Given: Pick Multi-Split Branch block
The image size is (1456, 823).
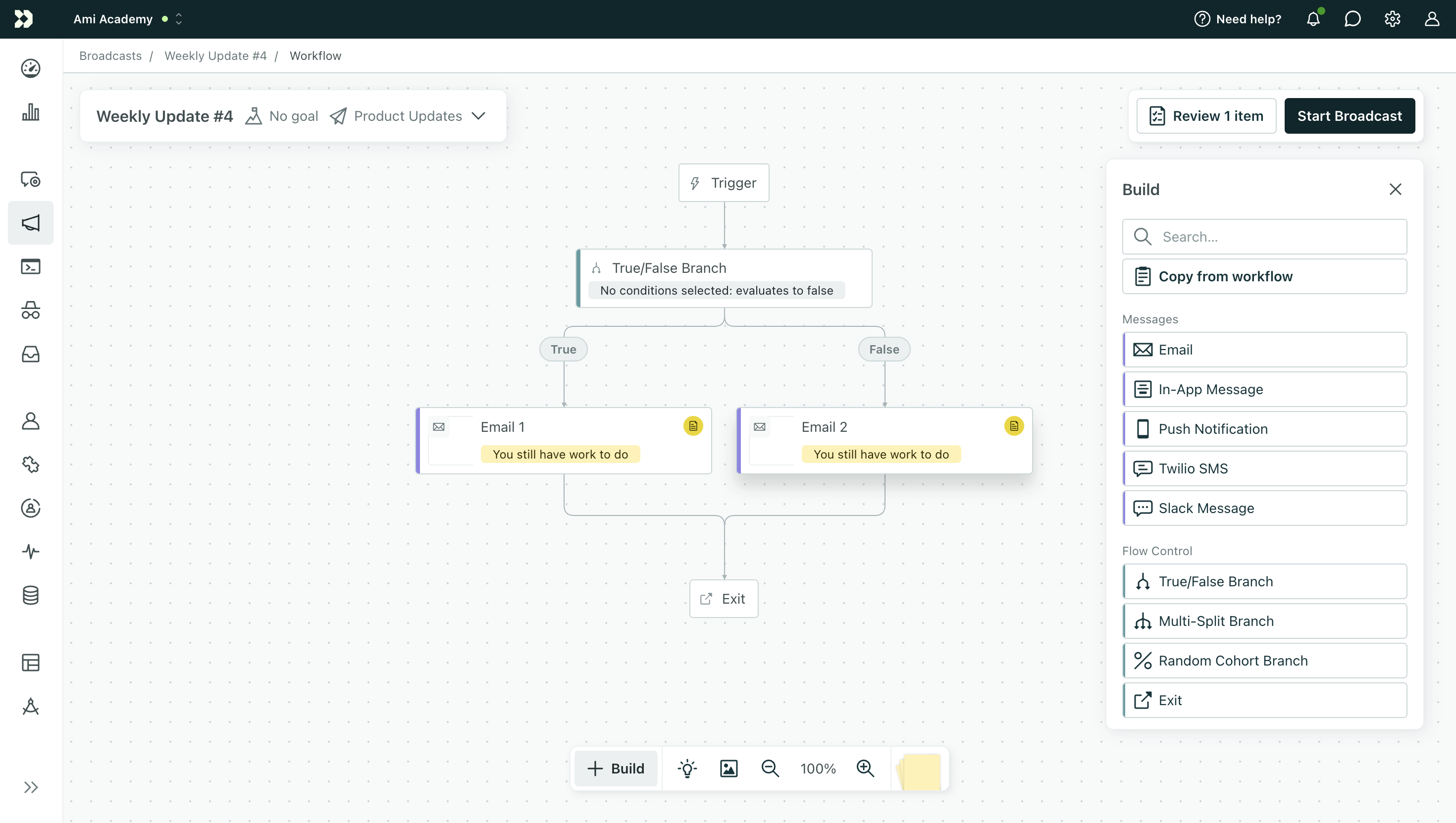Looking at the screenshot, I should coord(1264,621).
